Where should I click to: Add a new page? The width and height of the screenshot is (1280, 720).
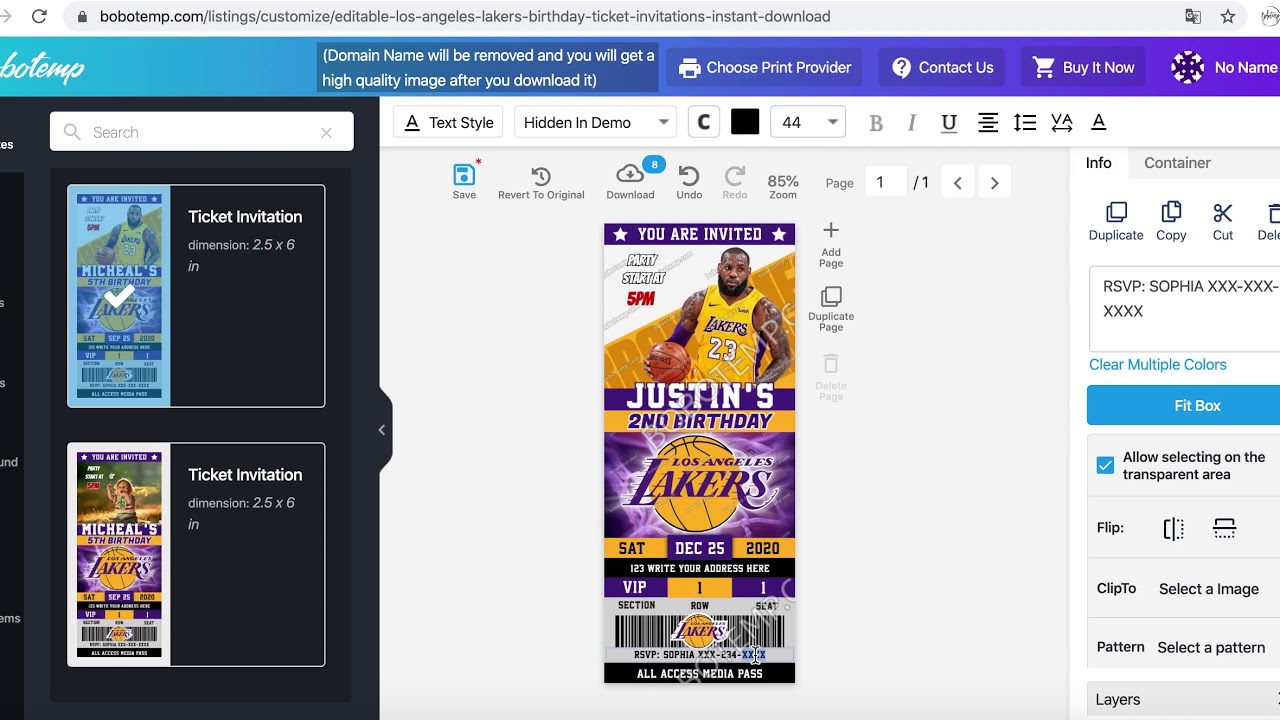(x=831, y=245)
